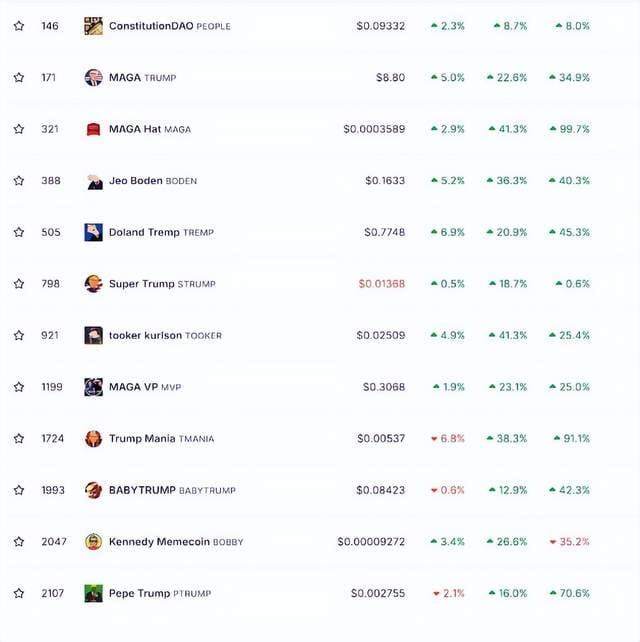
Task: Click the red Super Trump price $0.01368
Action: (x=382, y=284)
